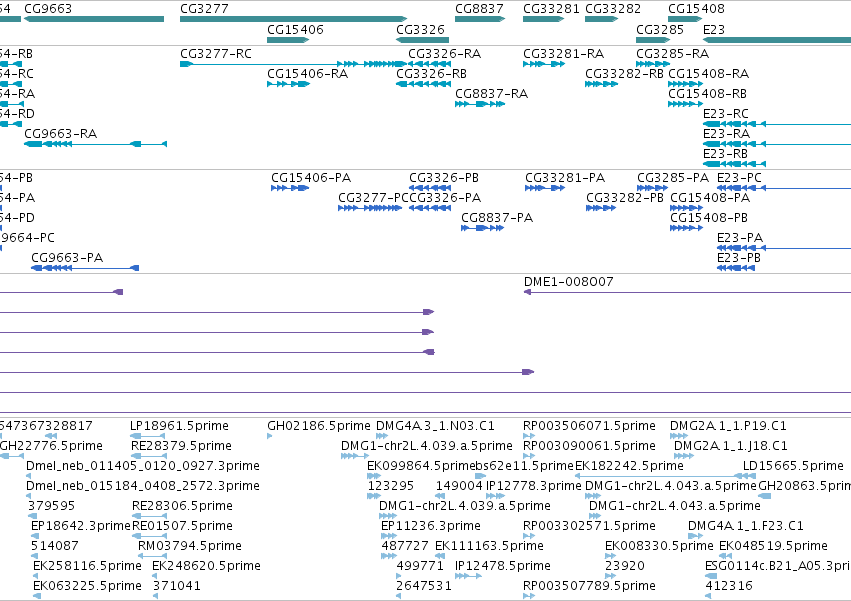
Task: Select the RM03794.5prime EST label
Action: 190,547
